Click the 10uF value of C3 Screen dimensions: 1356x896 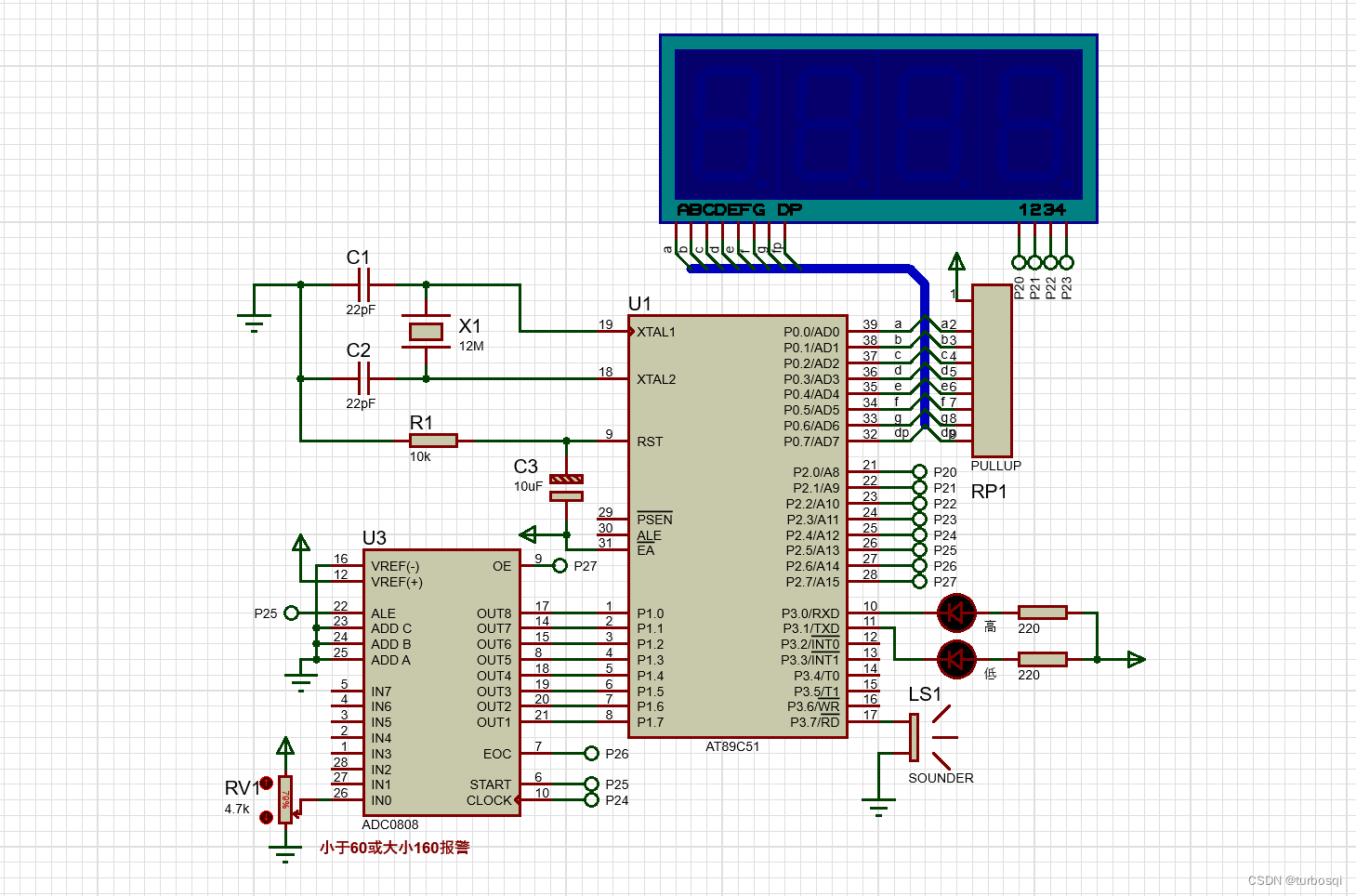(x=528, y=486)
